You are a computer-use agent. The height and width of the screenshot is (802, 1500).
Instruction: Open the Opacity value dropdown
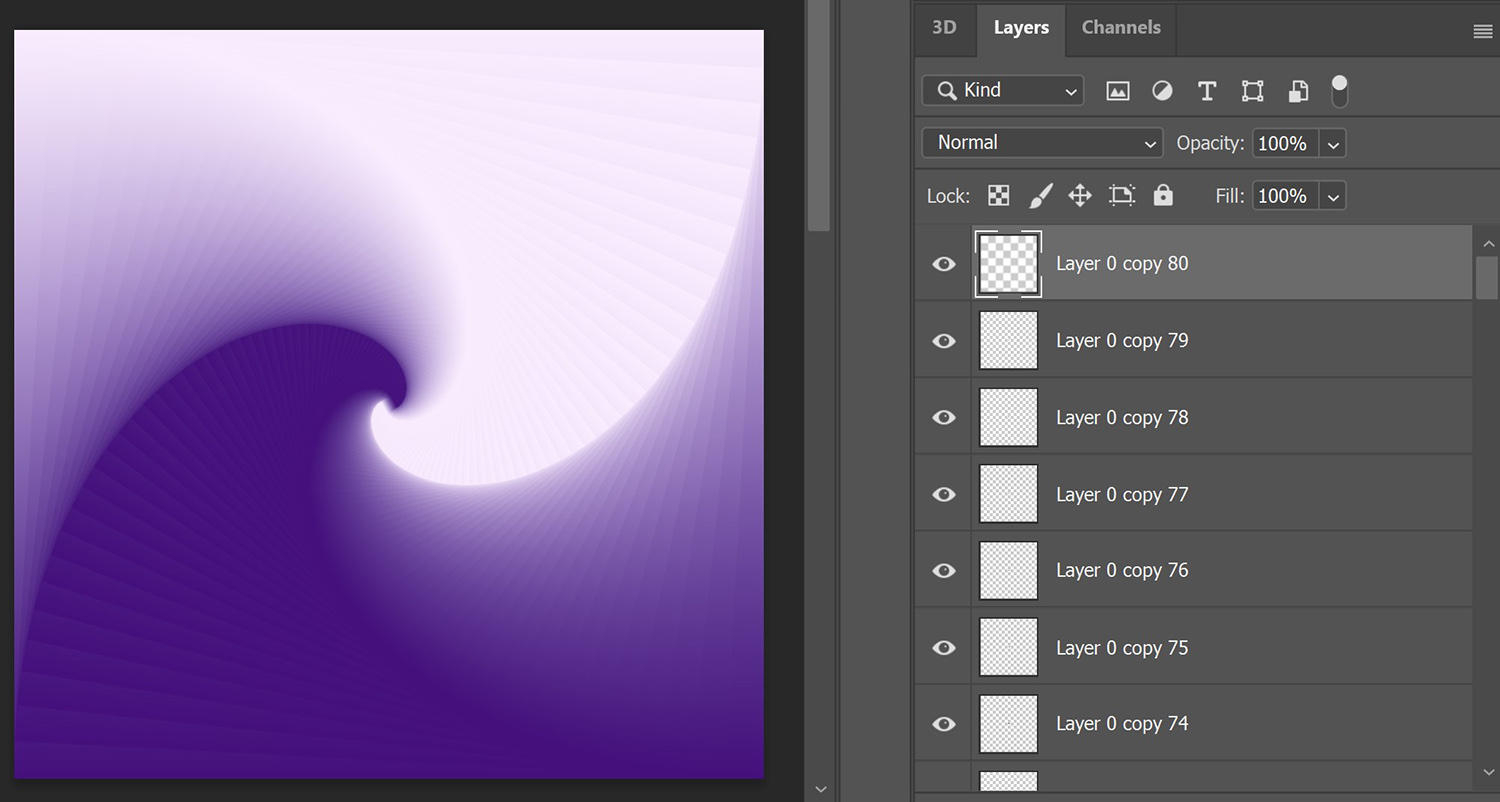pos(1333,143)
